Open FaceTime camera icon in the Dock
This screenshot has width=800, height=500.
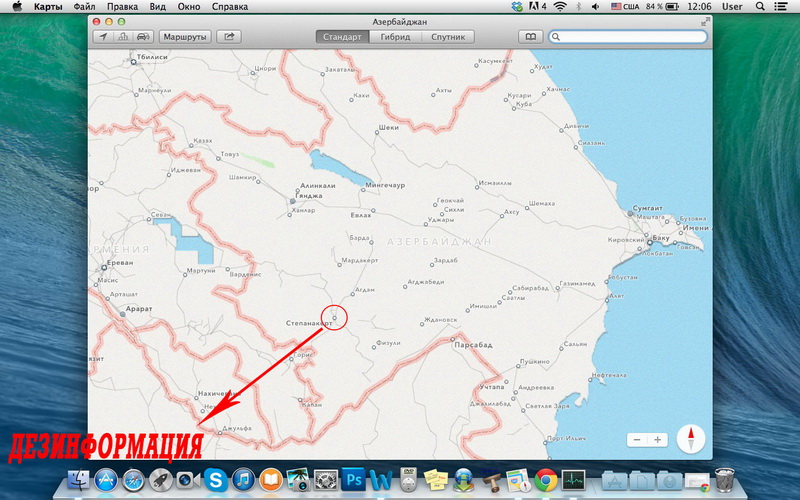[188, 480]
